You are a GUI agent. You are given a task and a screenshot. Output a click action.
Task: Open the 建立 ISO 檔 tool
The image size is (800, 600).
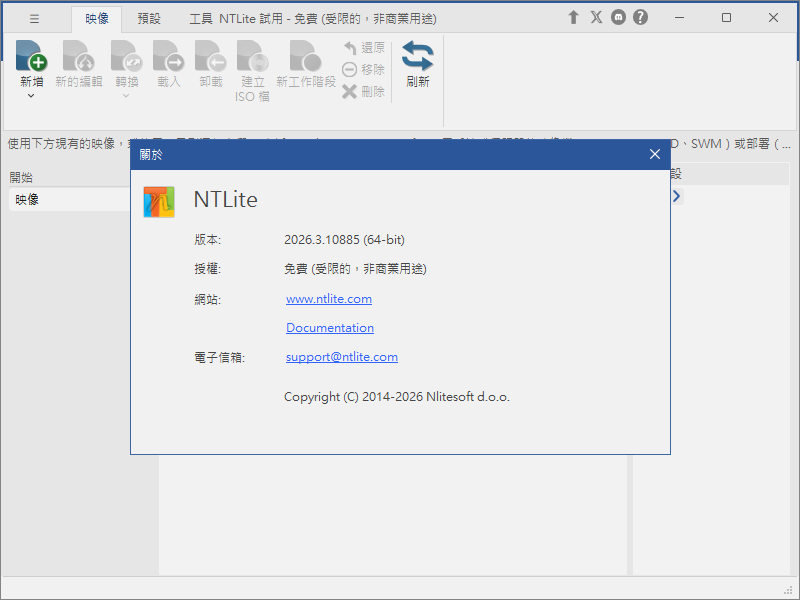click(252, 55)
